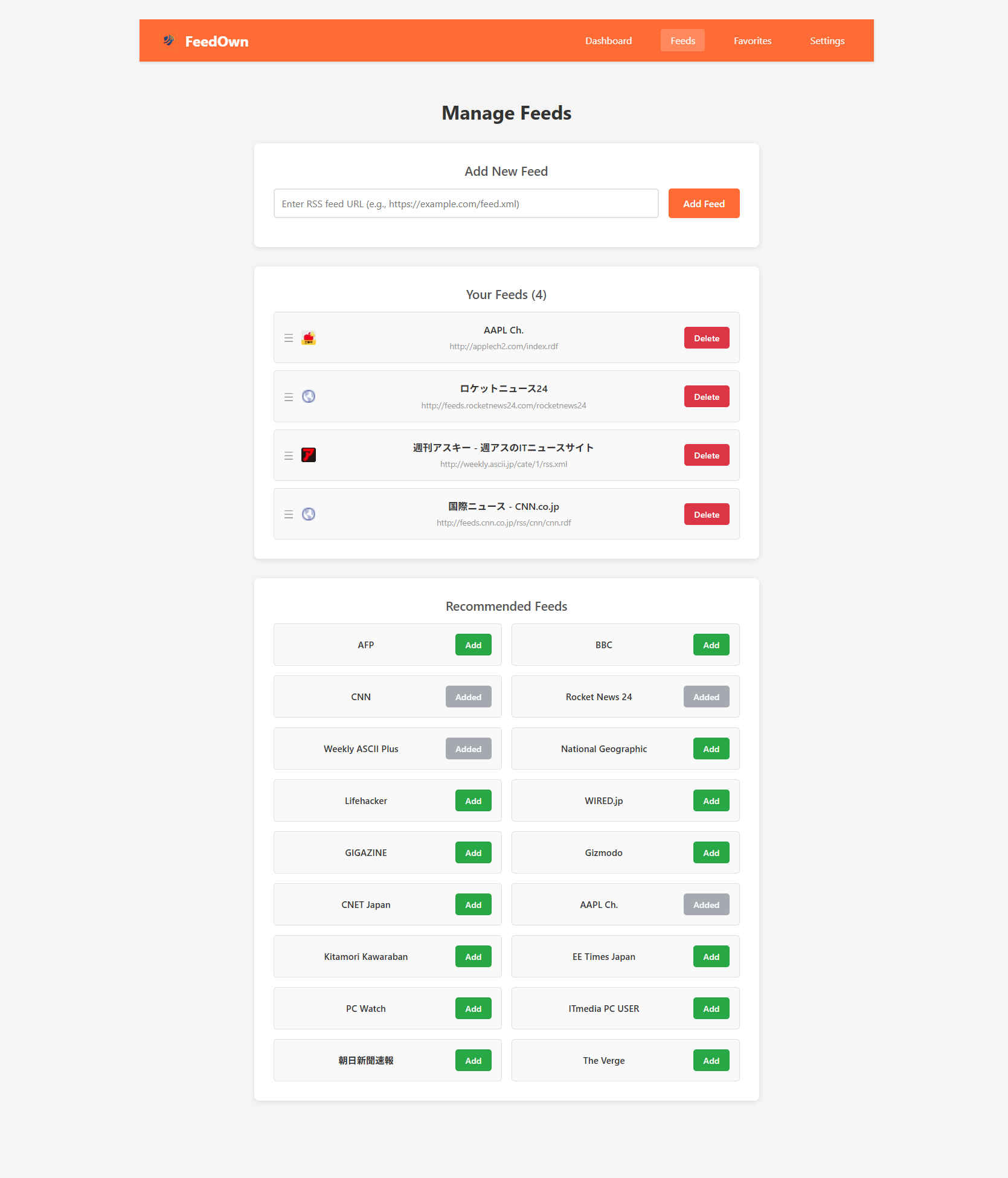Add the ITmedia PC USER feed
The width and height of the screenshot is (1008, 1178).
(x=711, y=1009)
